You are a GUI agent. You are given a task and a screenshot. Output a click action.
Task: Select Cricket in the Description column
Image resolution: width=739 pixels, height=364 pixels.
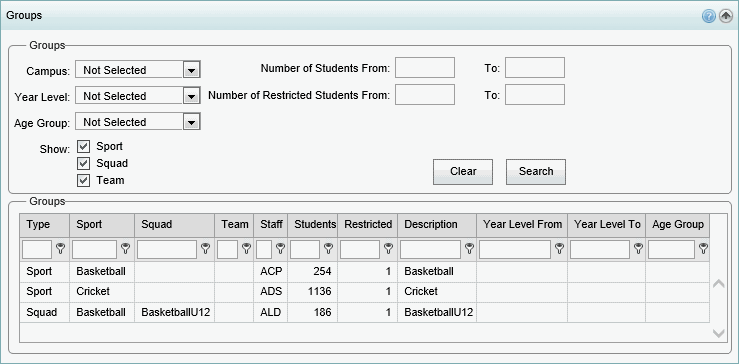(x=437, y=292)
